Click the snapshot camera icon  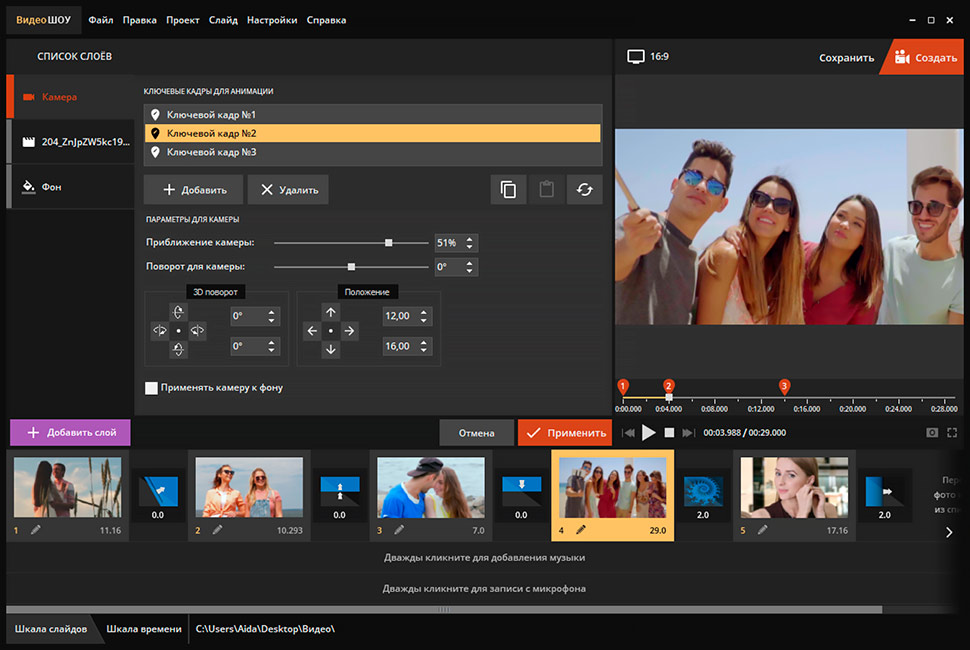point(932,433)
